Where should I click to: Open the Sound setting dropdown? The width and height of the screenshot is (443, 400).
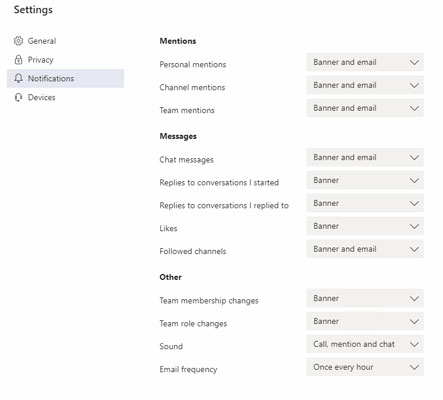365,344
